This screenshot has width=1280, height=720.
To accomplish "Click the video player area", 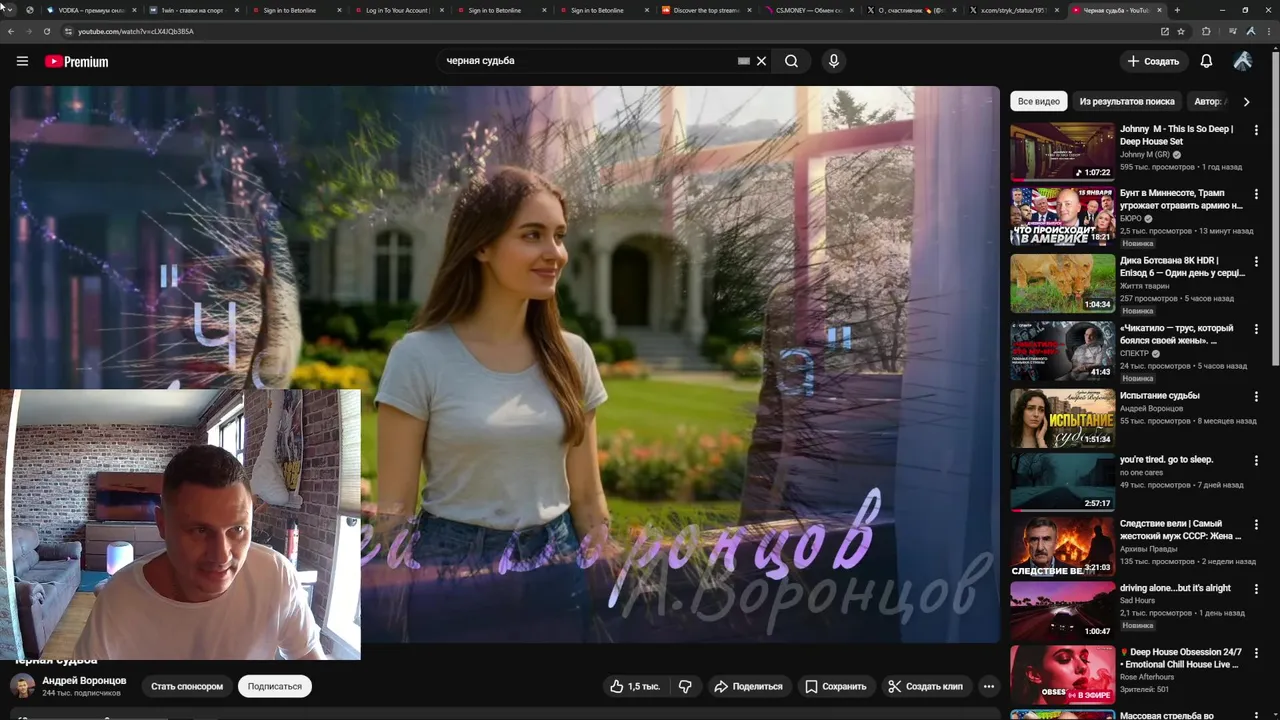I will pyautogui.click(x=504, y=364).
